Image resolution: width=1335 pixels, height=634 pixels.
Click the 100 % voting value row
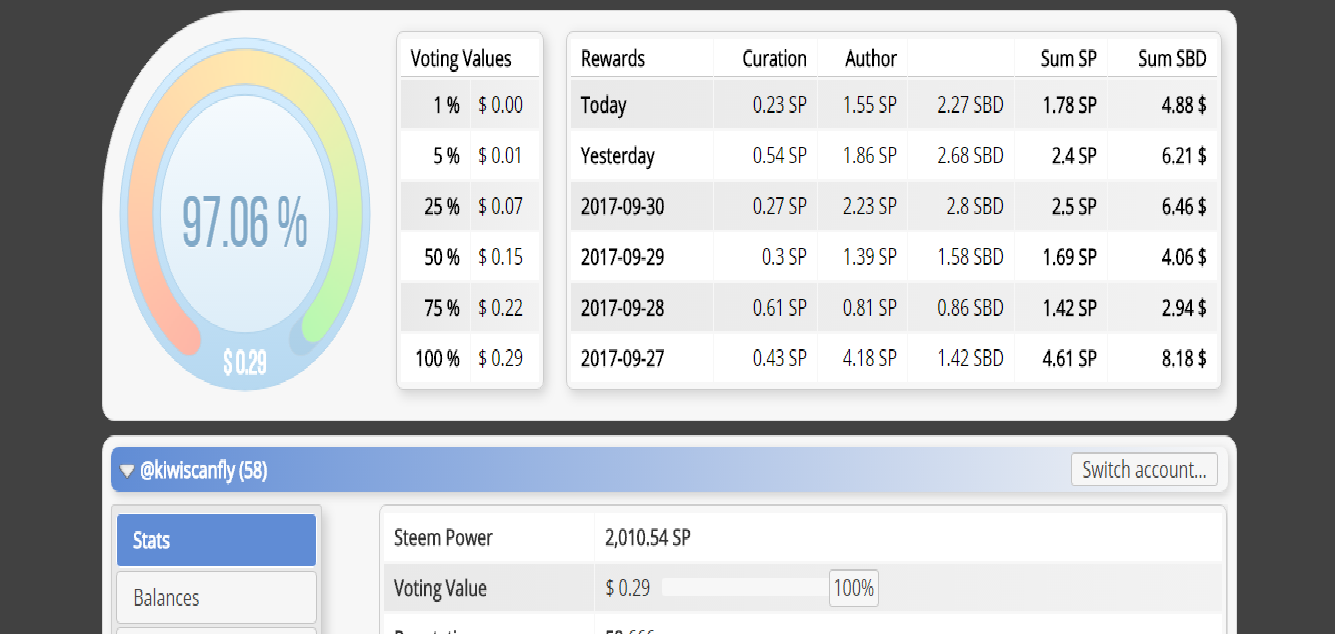point(470,358)
